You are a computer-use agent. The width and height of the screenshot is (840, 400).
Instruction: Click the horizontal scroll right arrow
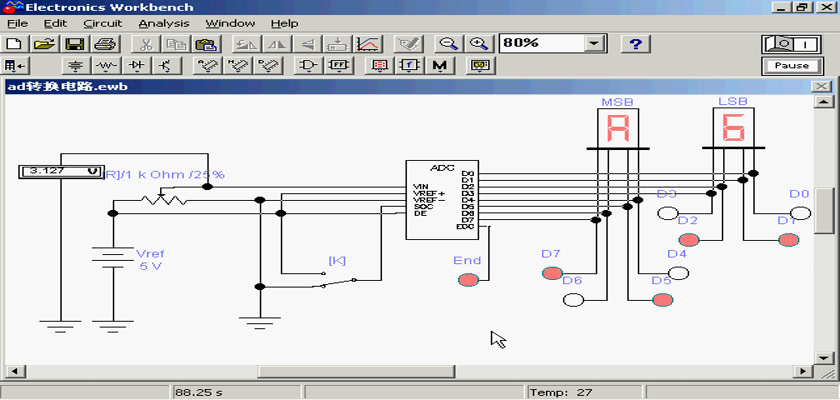(x=802, y=371)
